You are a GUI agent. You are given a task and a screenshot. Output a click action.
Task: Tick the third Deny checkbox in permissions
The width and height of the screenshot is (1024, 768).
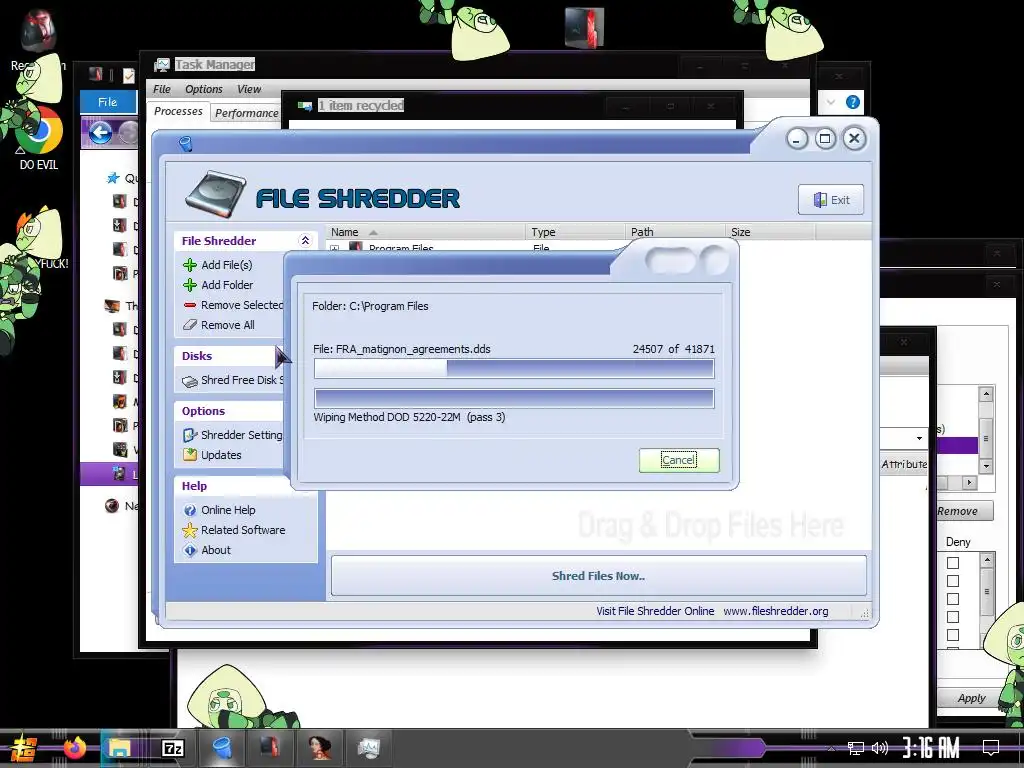(953, 599)
